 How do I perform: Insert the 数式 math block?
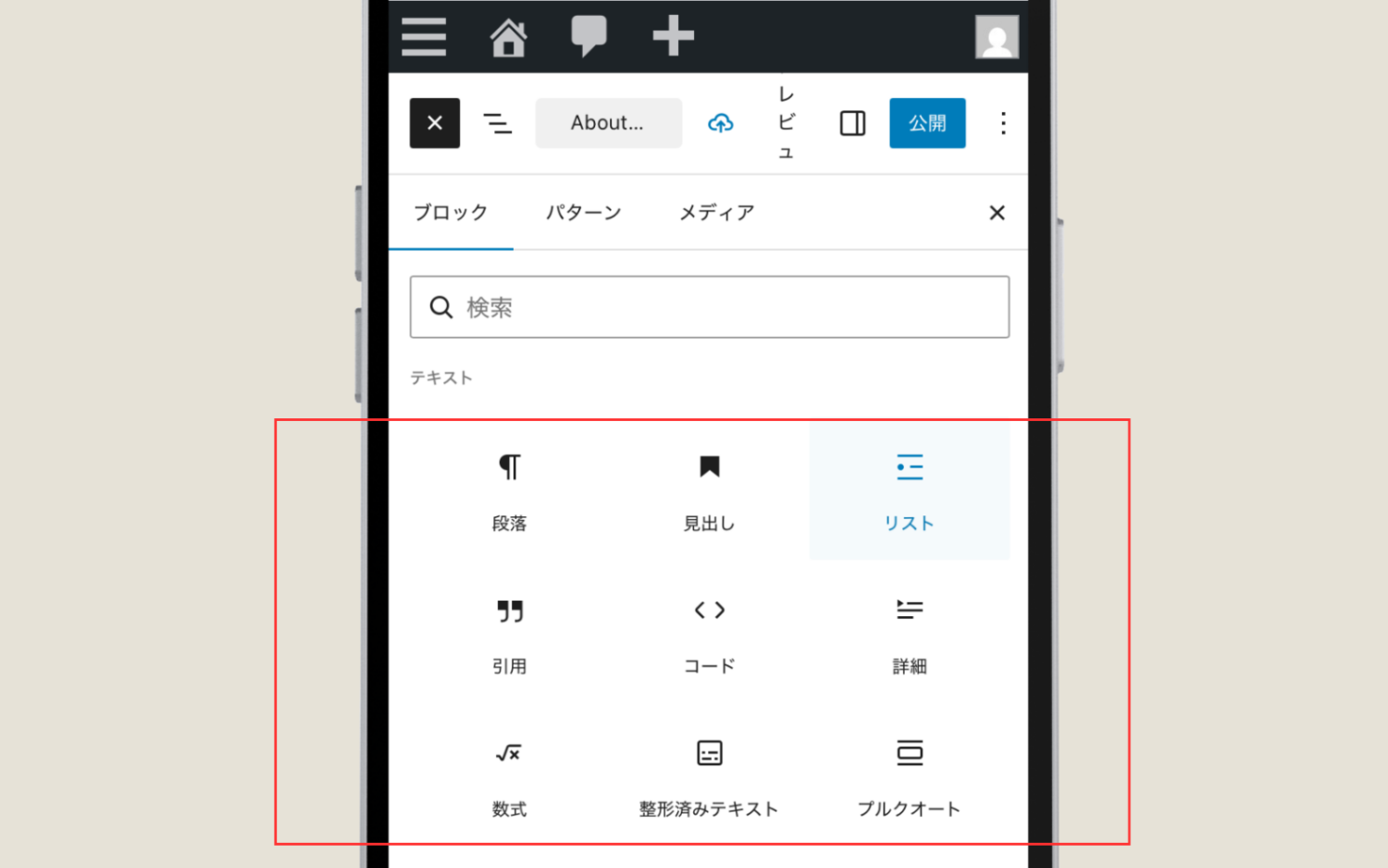click(x=509, y=778)
